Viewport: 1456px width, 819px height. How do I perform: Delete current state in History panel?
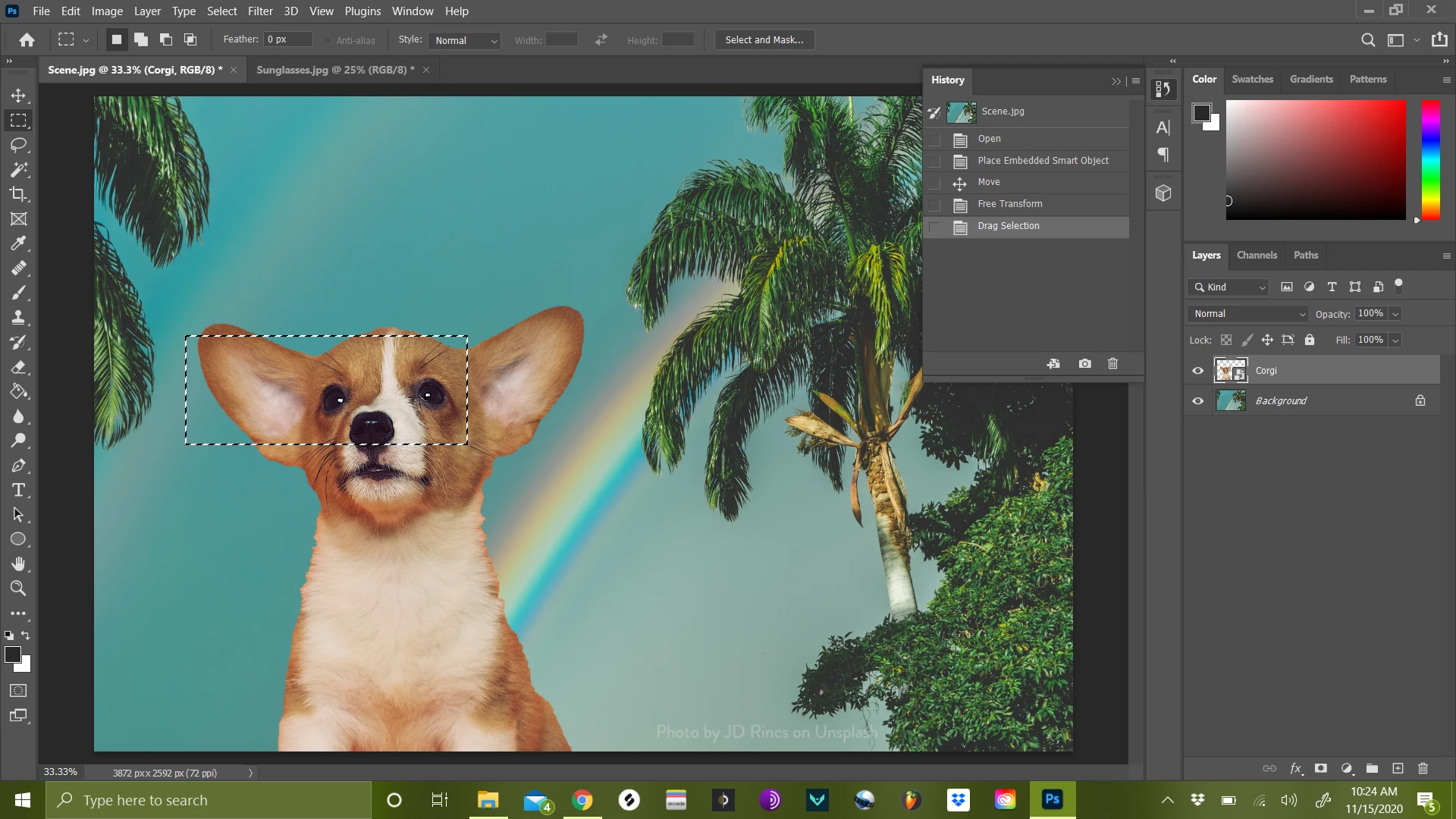[1112, 364]
